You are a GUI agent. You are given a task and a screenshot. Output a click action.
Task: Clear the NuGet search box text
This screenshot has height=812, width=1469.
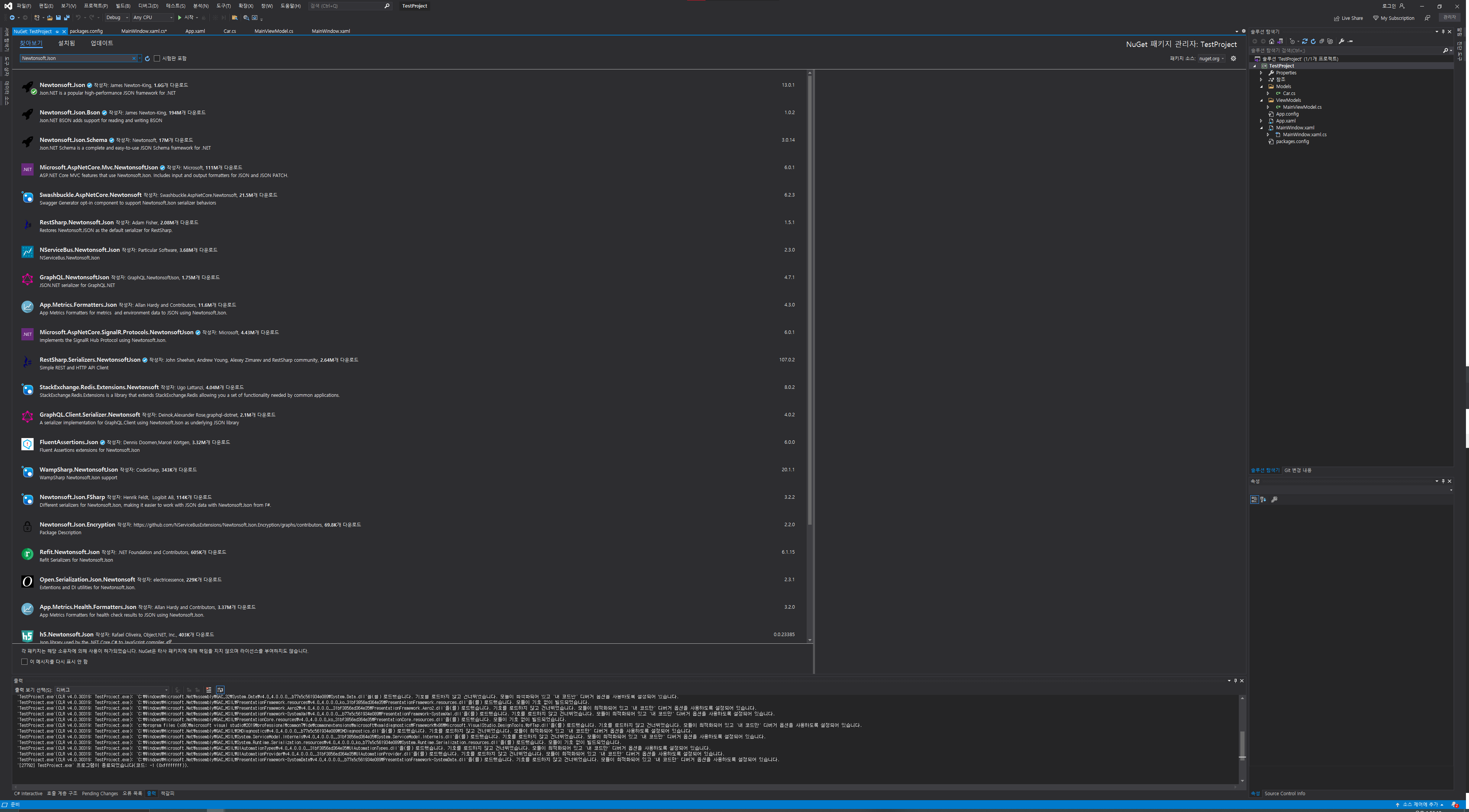[134, 58]
